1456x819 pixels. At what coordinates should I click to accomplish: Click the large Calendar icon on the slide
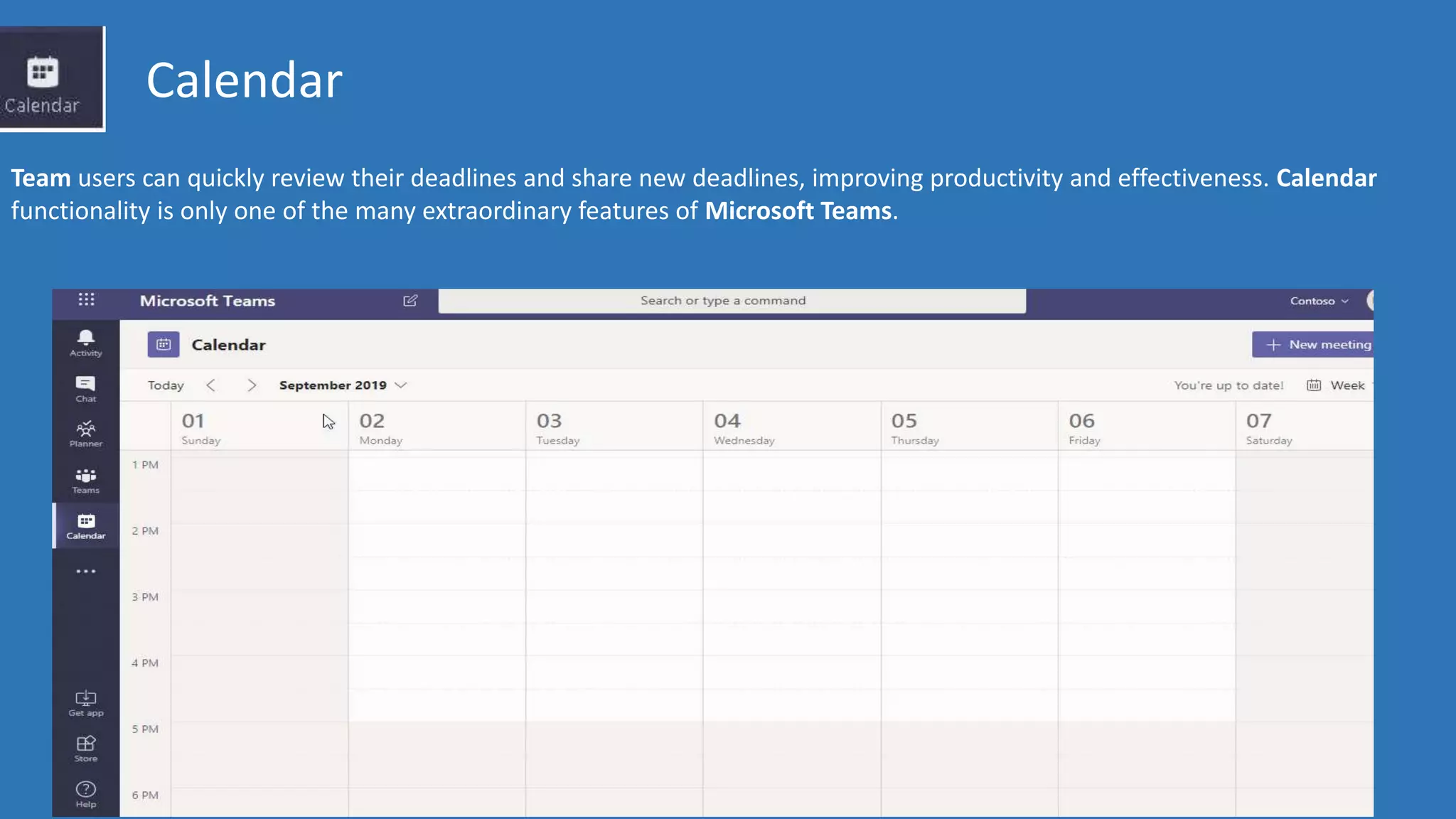point(43,80)
